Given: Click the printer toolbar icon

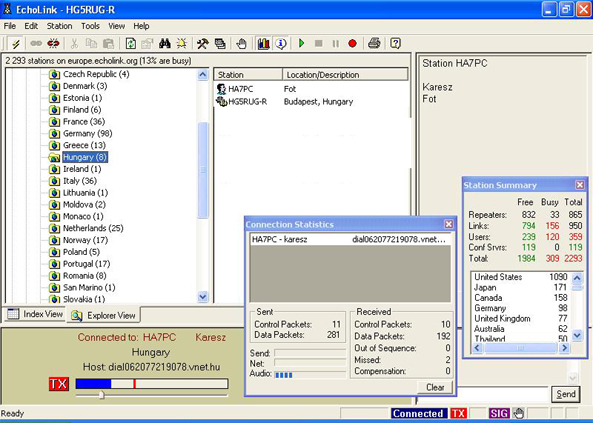Looking at the screenshot, I should coord(374,44).
